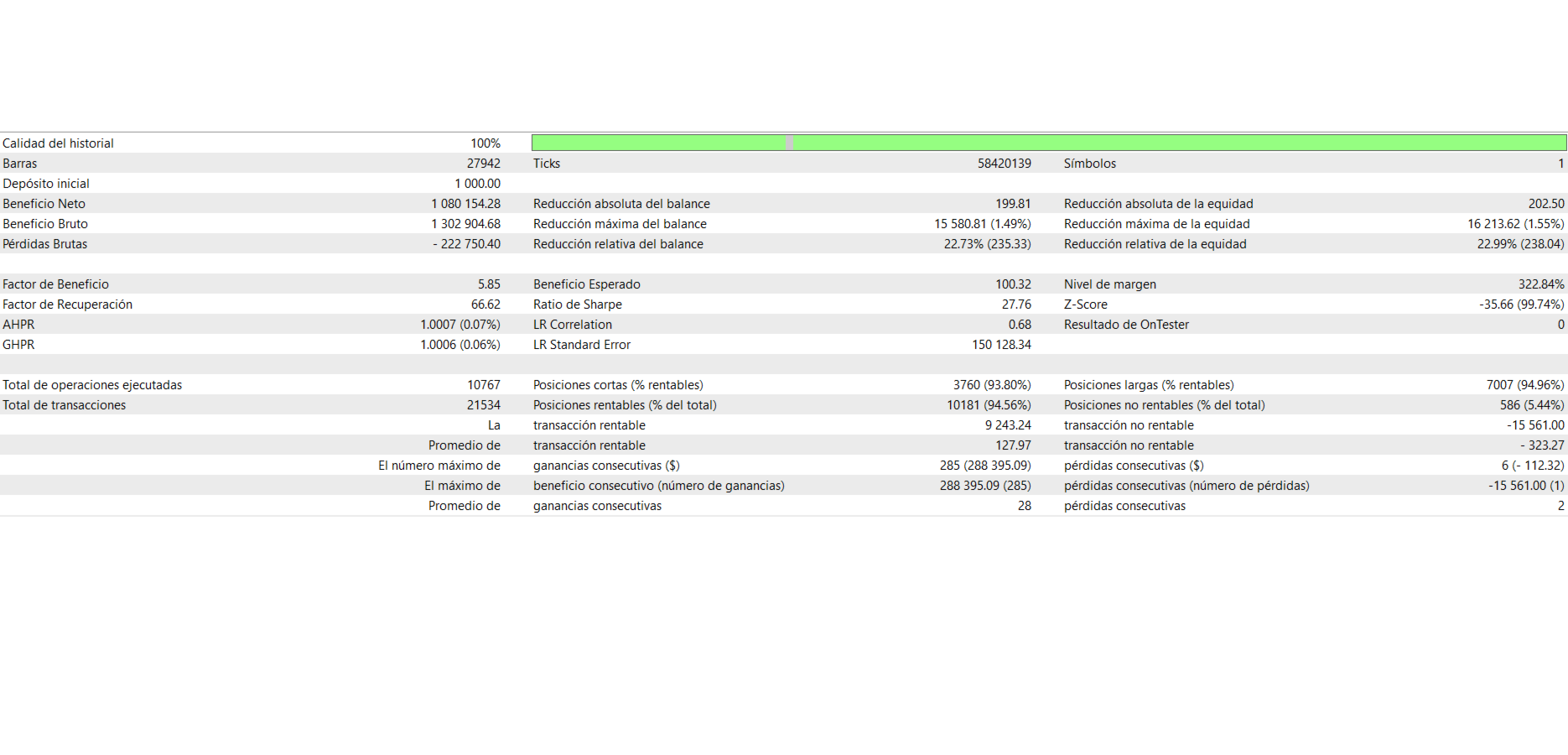Select the average profitable transaction value 127.97
The image size is (1568, 755).
1014,445
